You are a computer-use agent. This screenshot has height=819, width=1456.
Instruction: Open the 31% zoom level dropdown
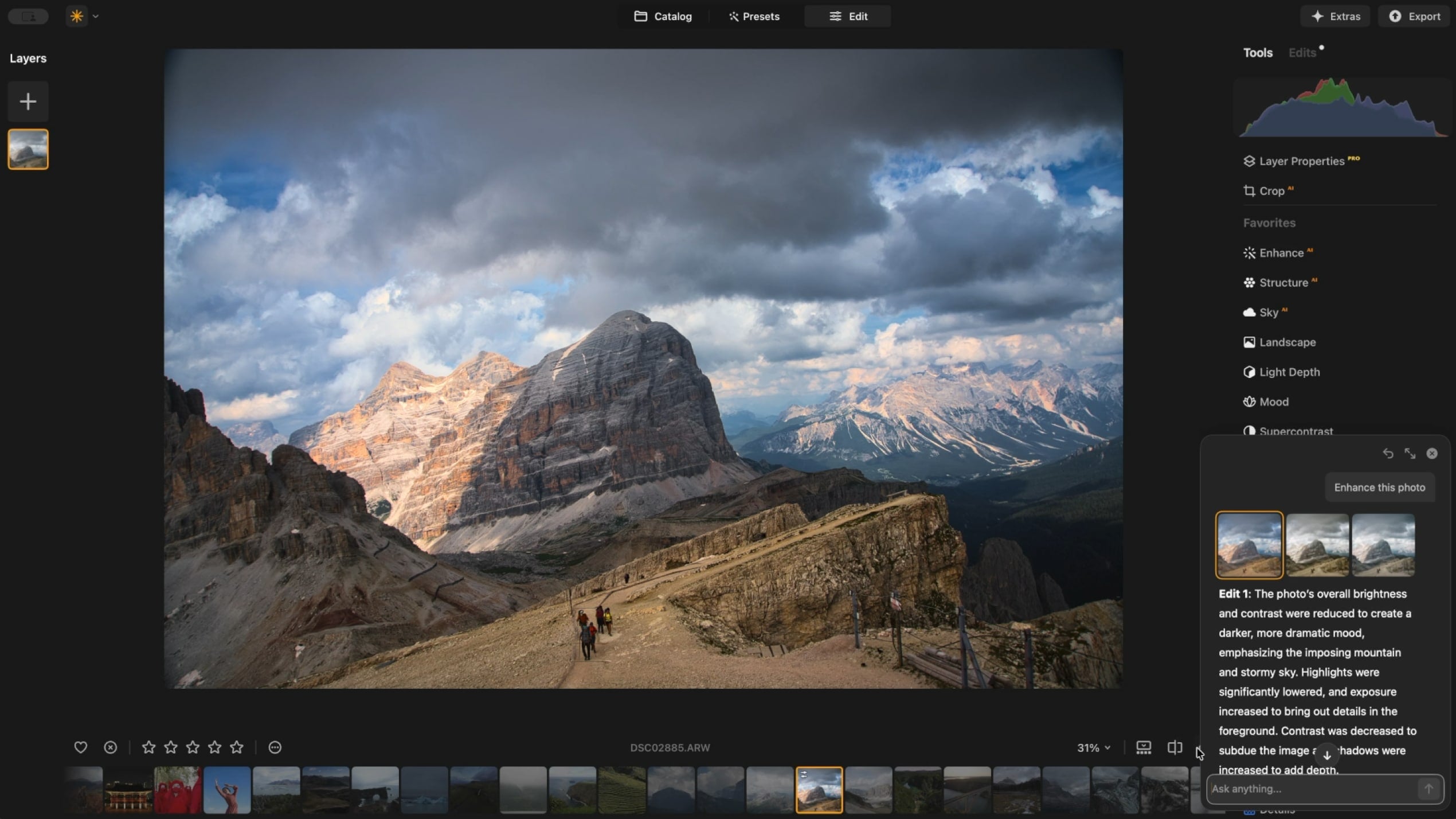point(1093,747)
